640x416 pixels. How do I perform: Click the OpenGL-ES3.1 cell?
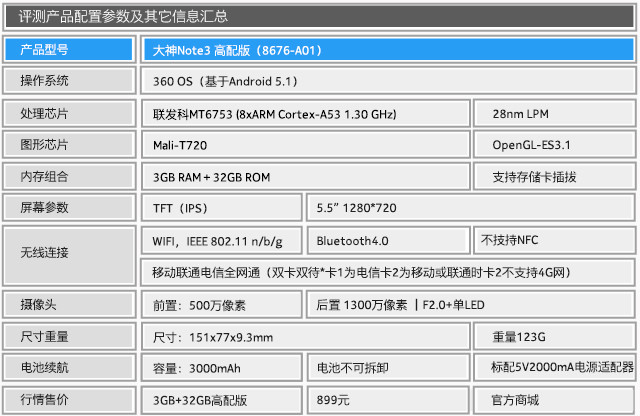click(x=554, y=145)
